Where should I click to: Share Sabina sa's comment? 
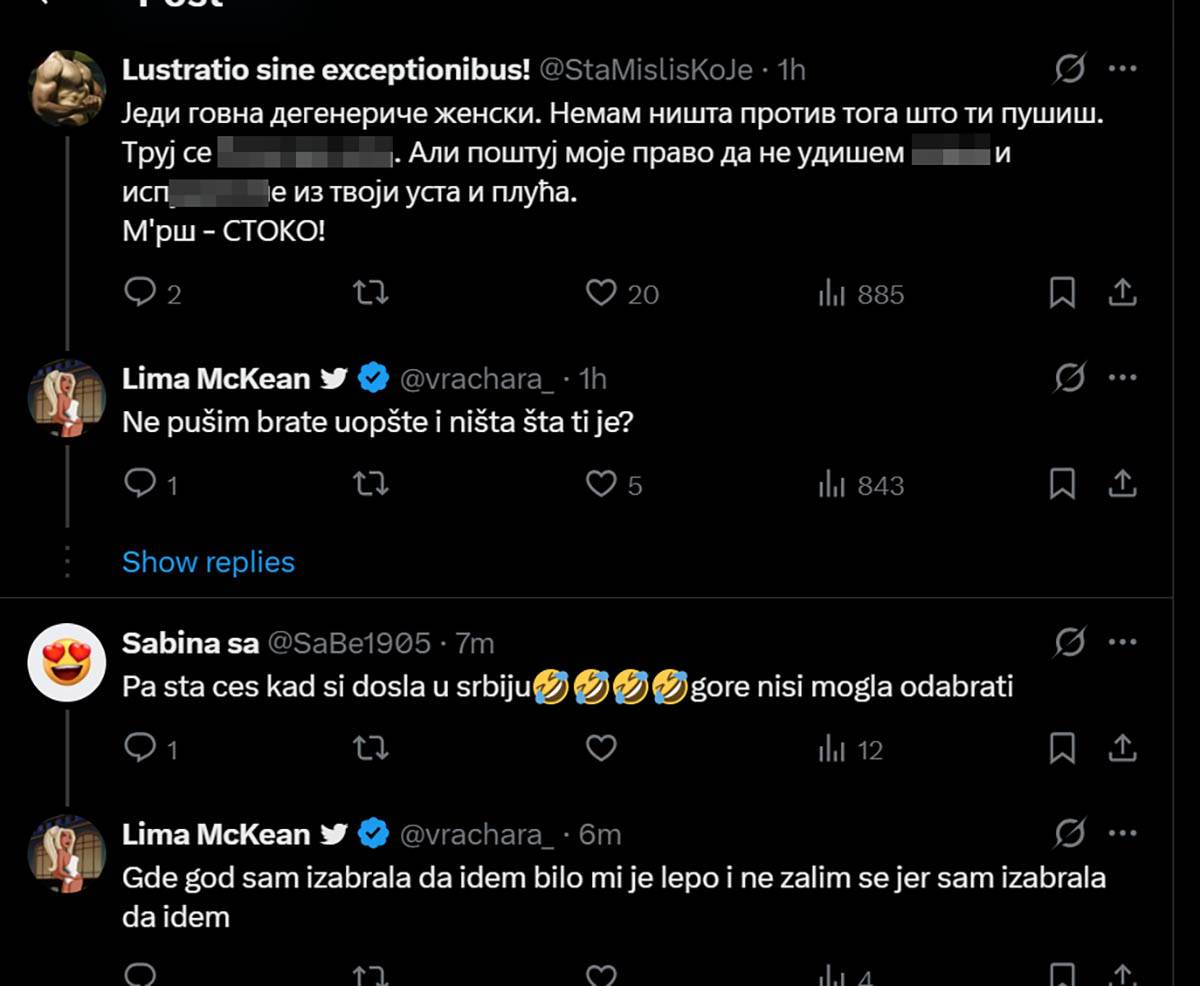[x=1124, y=747]
